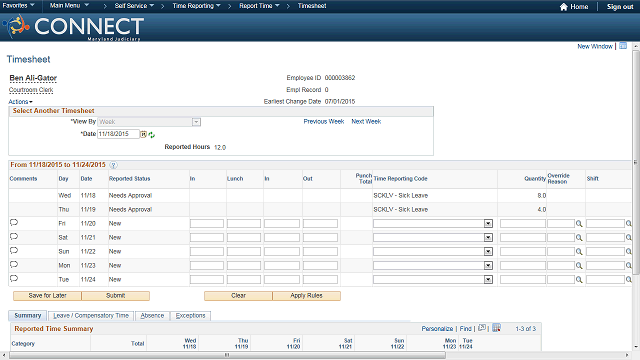Click Find link in Reported Time Summary
This screenshot has width=640, height=360.
(x=465, y=329)
